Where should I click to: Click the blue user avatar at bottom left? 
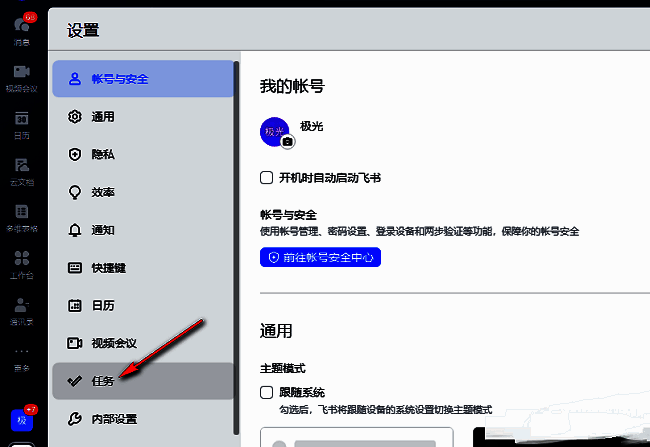22,420
